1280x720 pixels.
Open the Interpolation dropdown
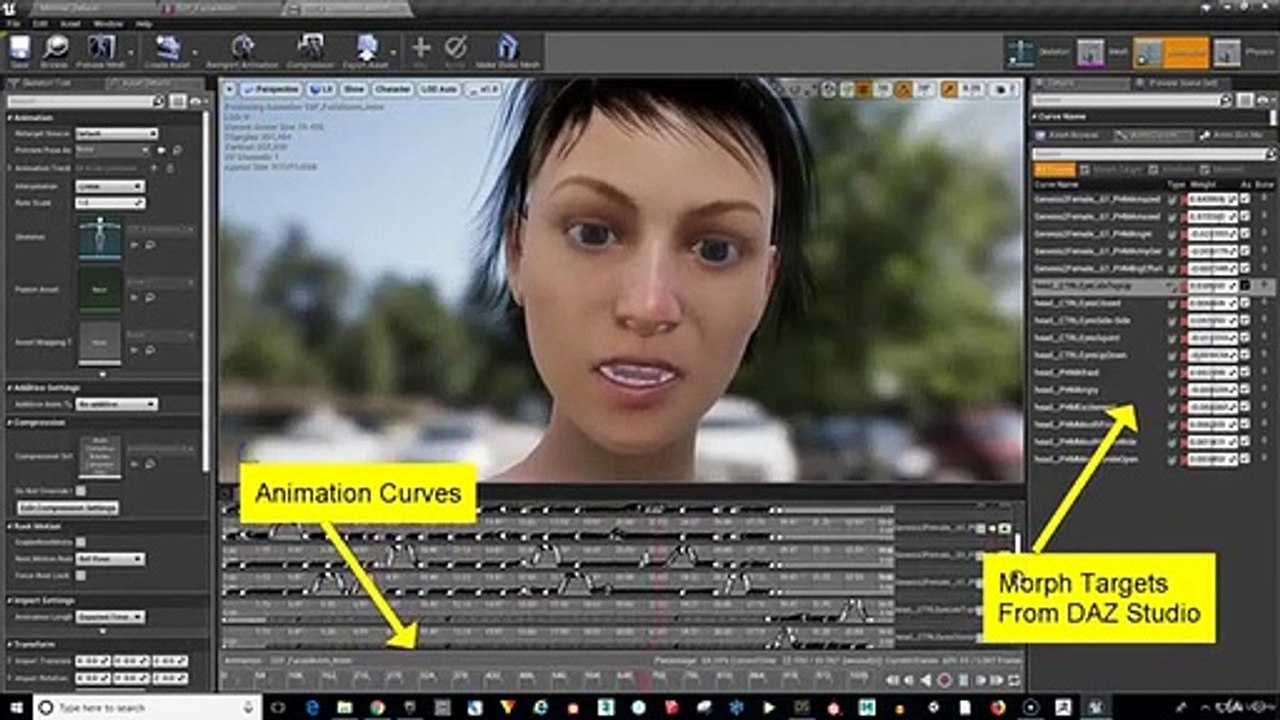pos(110,186)
